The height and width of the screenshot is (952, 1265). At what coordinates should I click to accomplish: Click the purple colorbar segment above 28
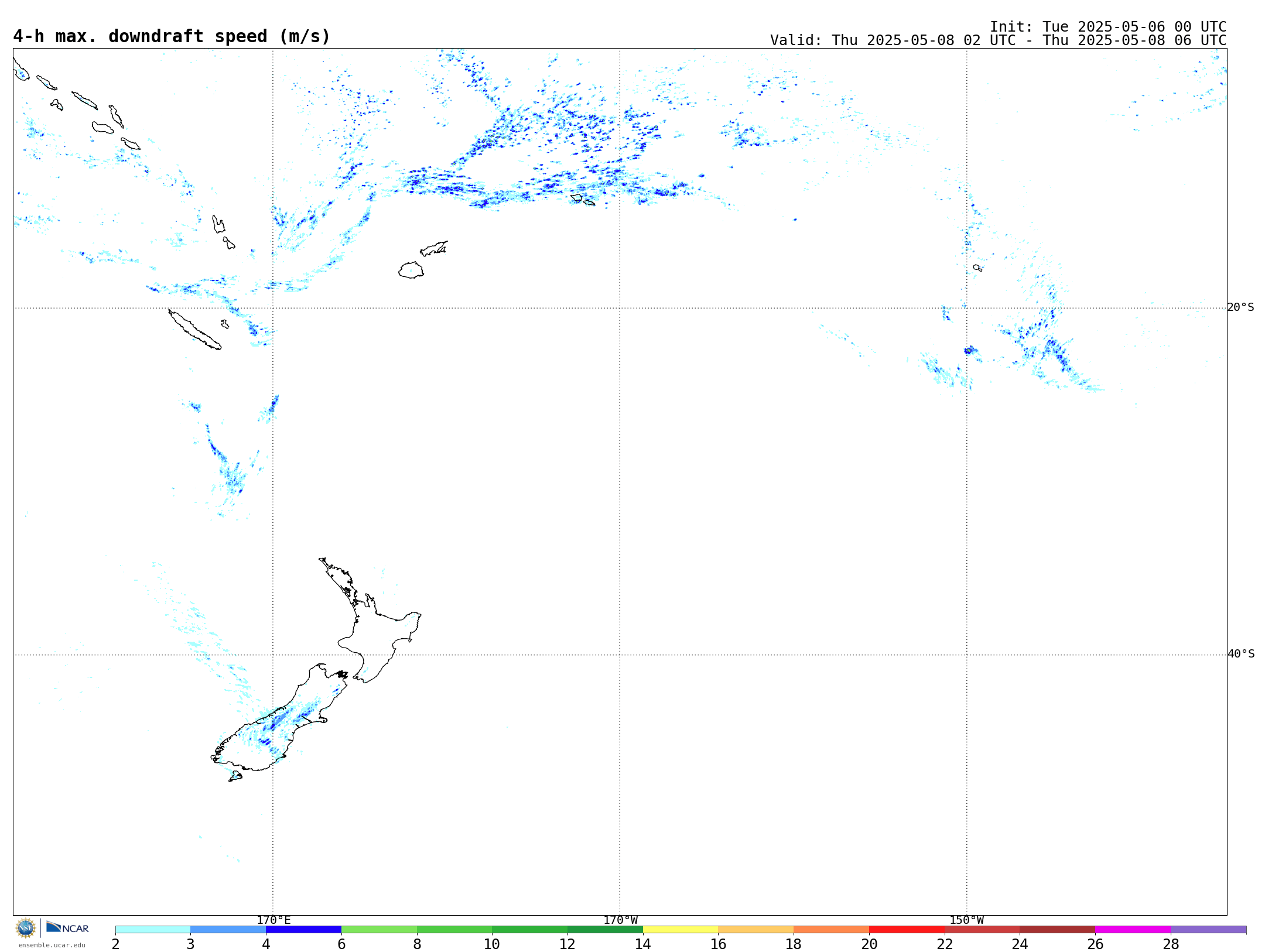click(1208, 929)
